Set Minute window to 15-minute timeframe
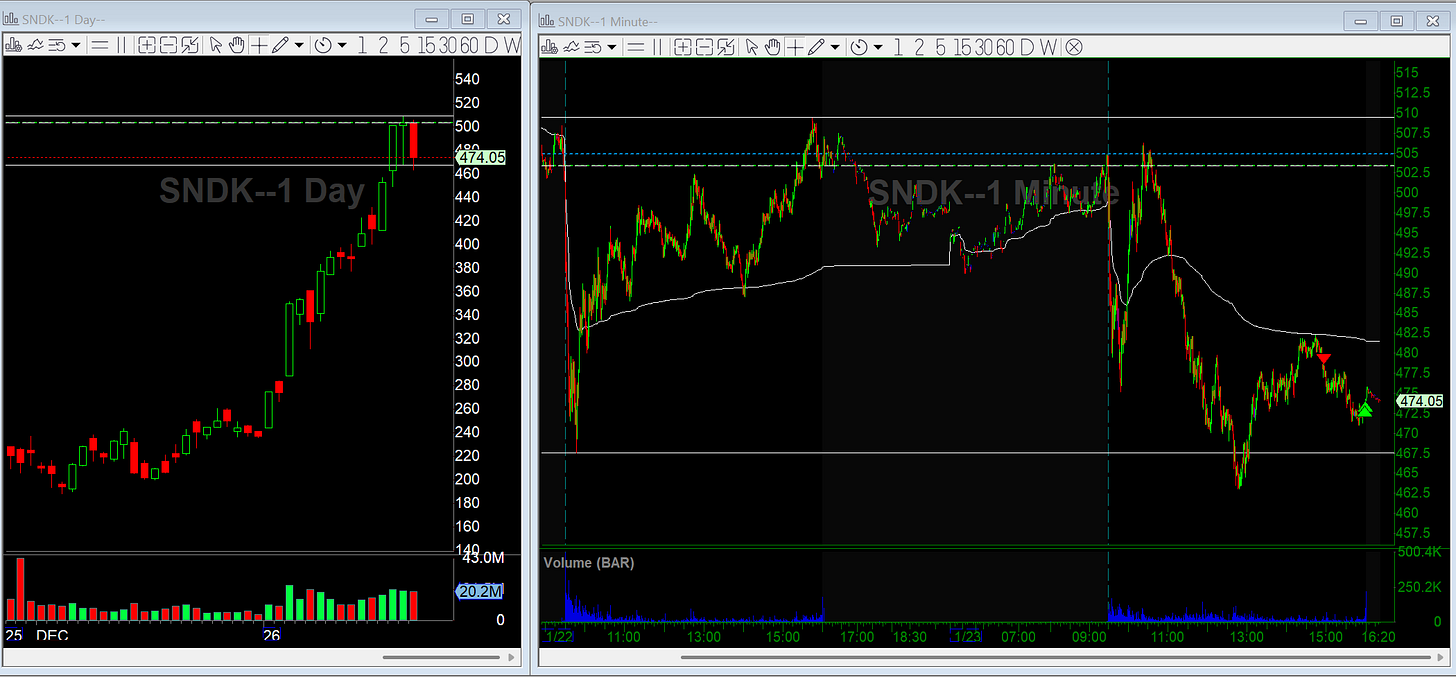 962,45
